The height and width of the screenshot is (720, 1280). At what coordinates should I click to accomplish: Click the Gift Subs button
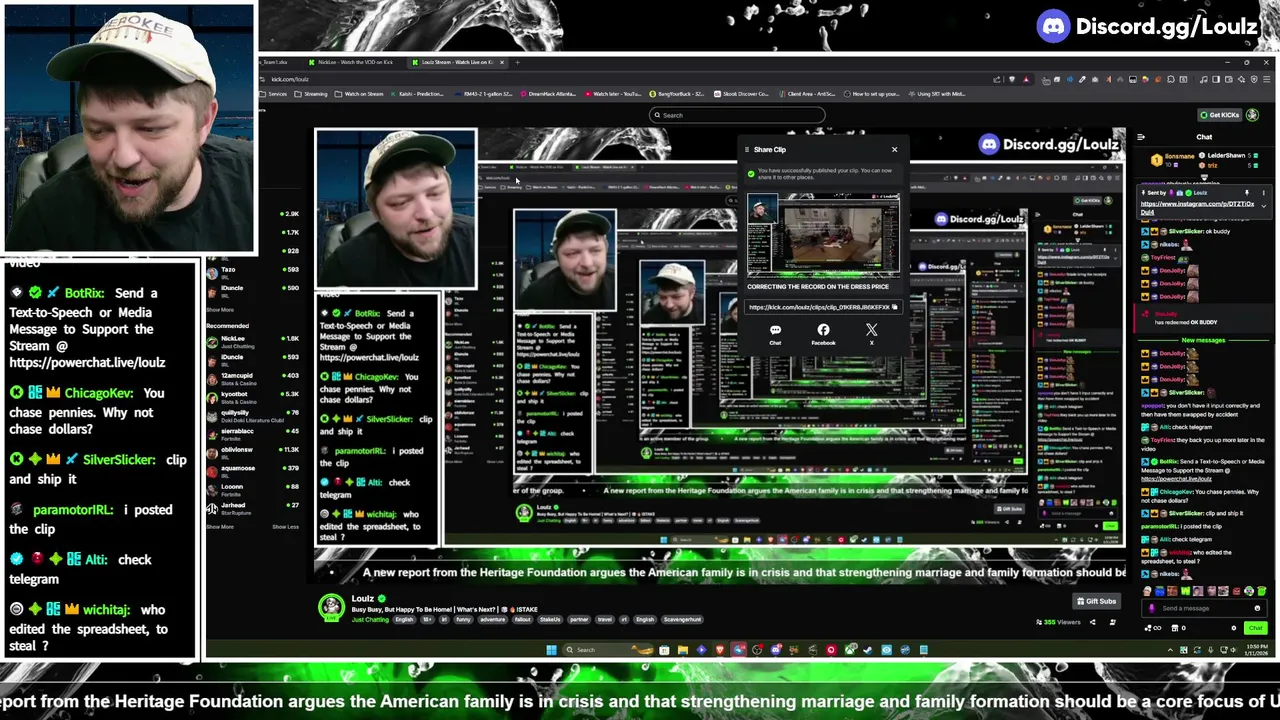pos(1096,601)
